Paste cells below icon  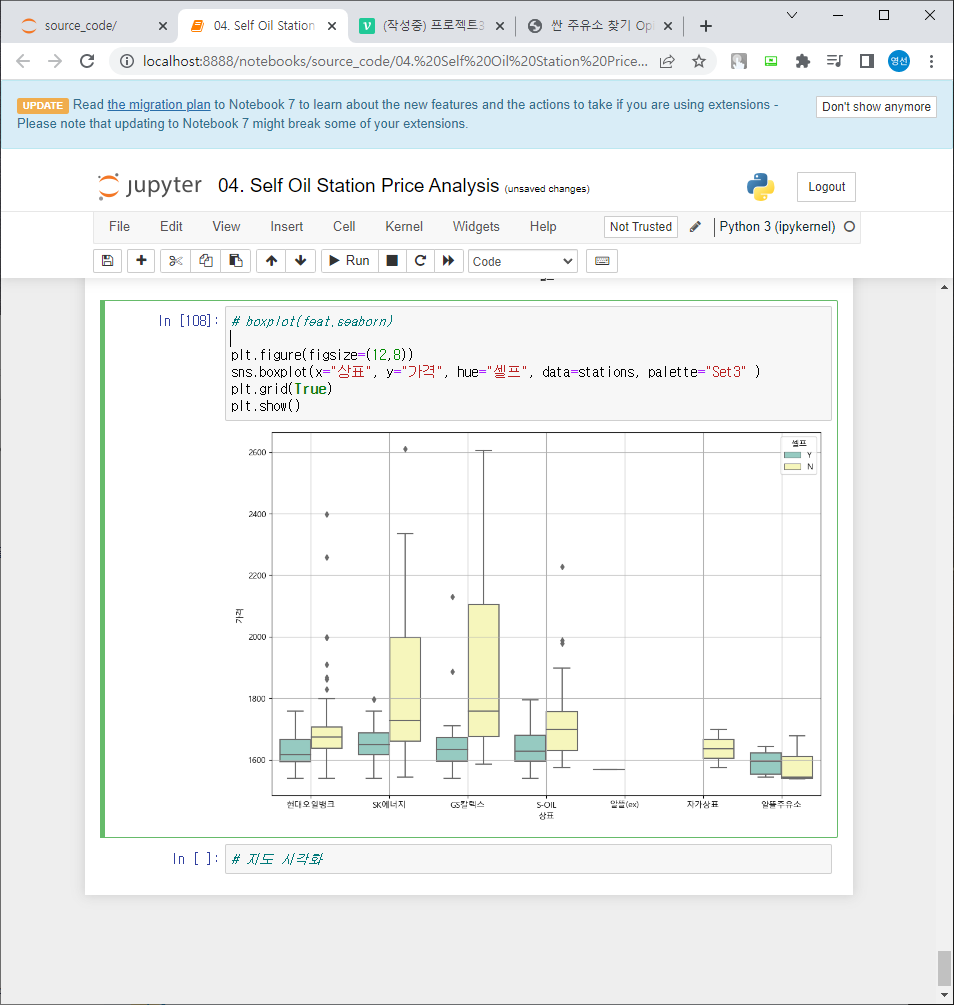pyautogui.click(x=236, y=261)
